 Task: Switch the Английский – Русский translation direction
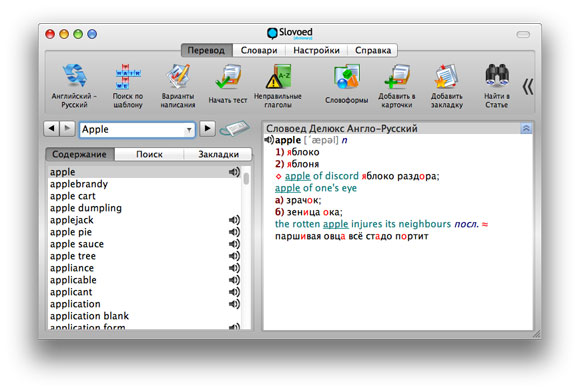coord(74,86)
